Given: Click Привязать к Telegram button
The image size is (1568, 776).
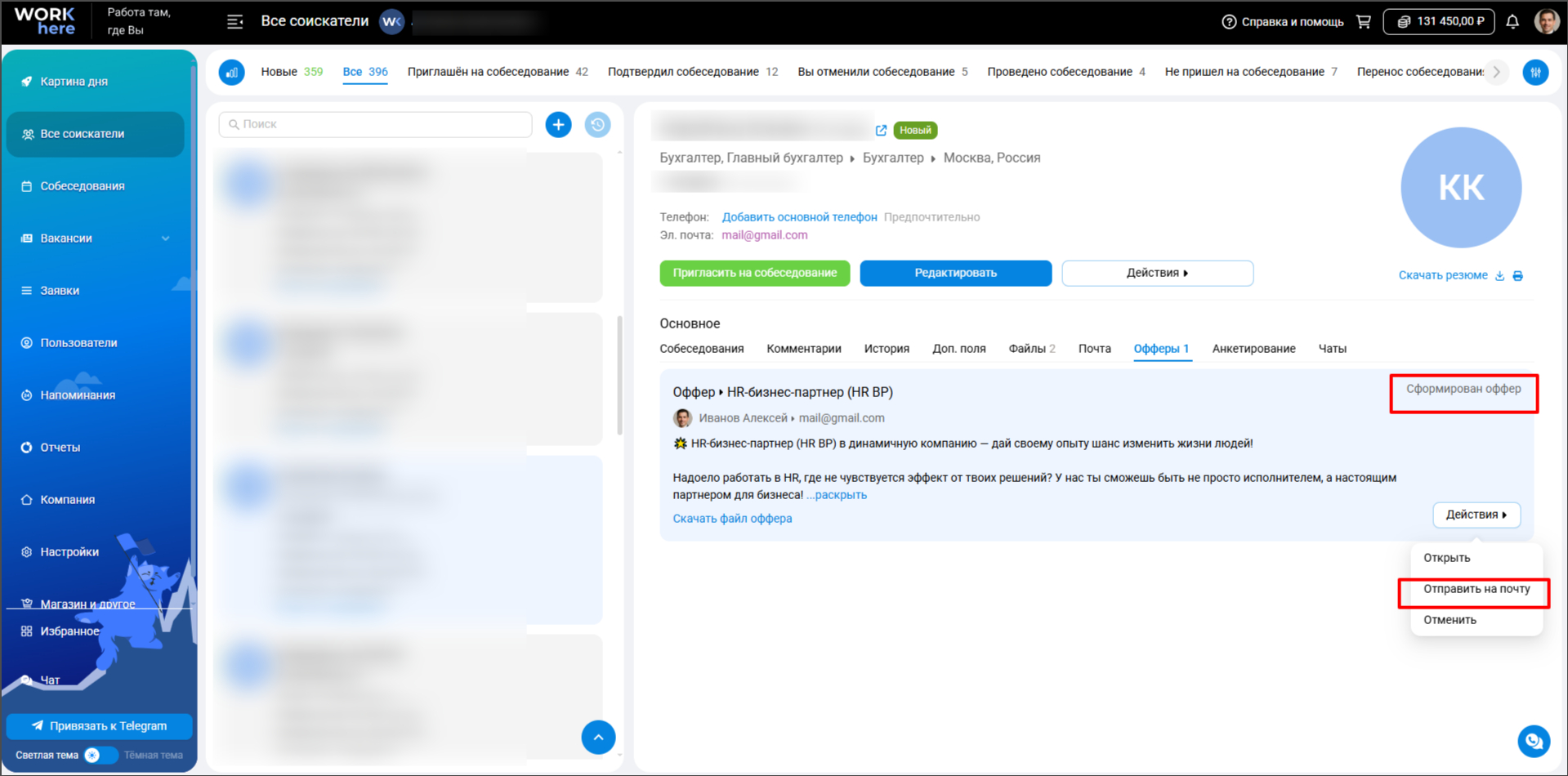Looking at the screenshot, I should pos(99,725).
